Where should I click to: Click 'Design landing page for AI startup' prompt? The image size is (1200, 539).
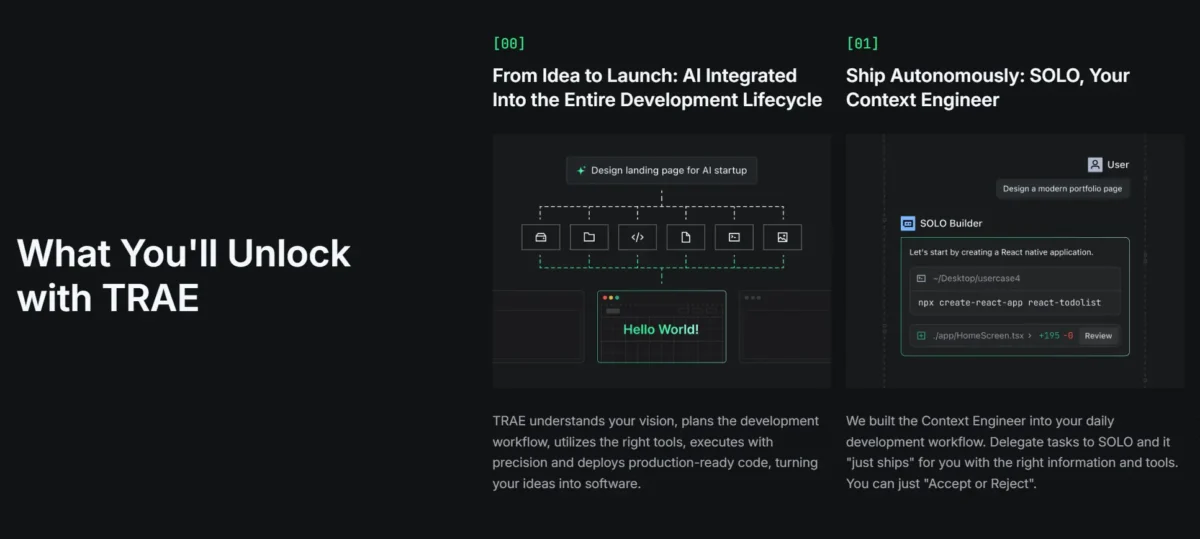click(661, 170)
